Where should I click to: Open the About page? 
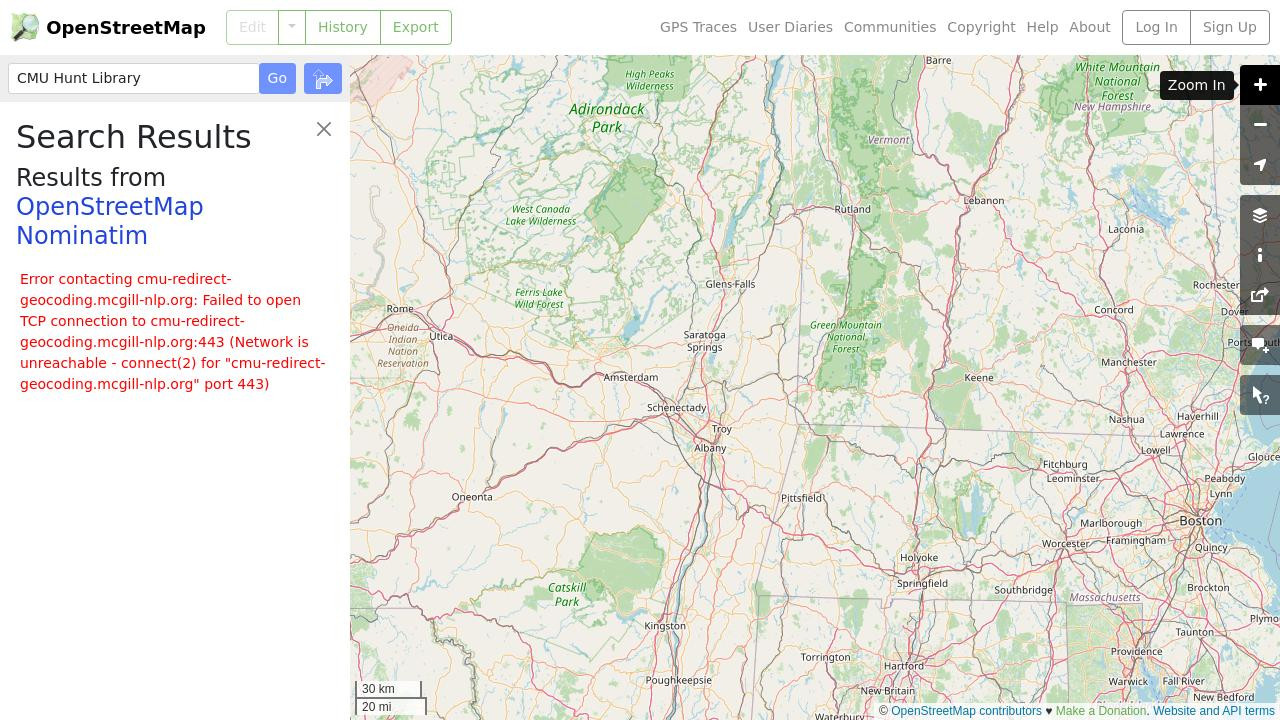(x=1090, y=27)
